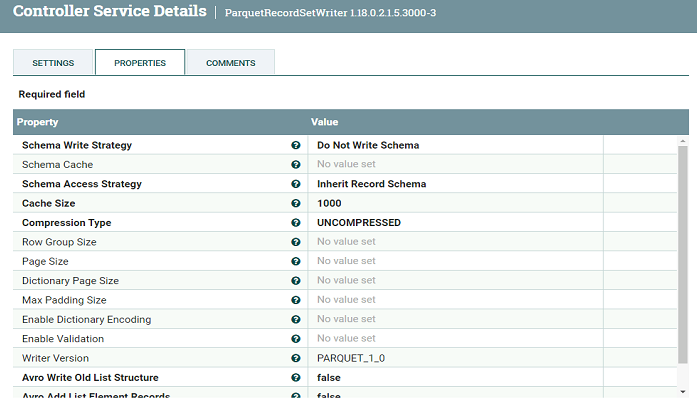Select the Max Padding Size property name

[x=64, y=300]
